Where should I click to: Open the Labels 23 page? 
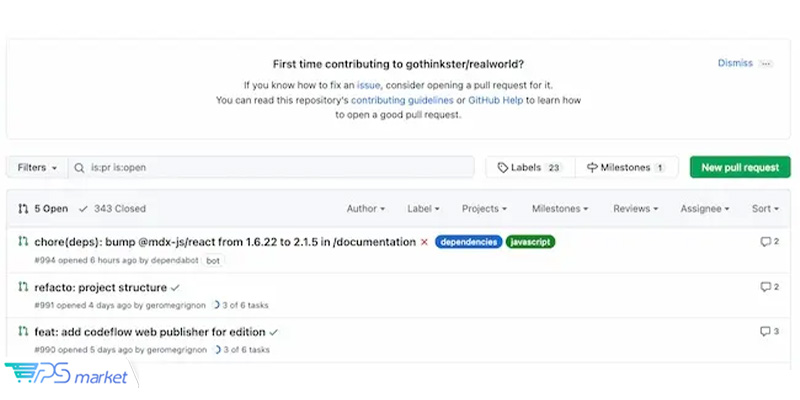(x=530, y=168)
